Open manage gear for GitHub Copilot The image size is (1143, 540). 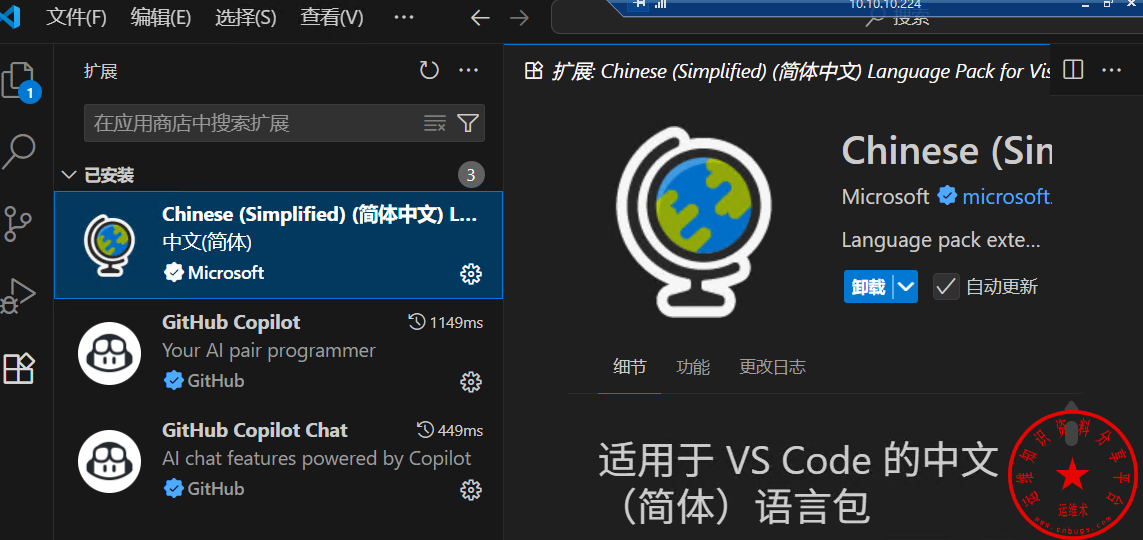tap(471, 381)
